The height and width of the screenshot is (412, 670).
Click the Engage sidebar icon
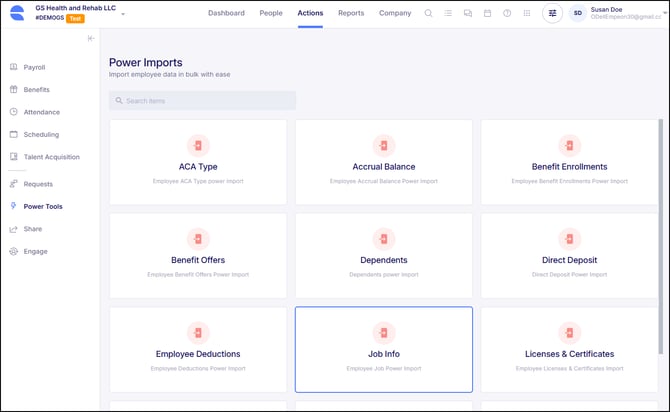pyautogui.click(x=14, y=251)
